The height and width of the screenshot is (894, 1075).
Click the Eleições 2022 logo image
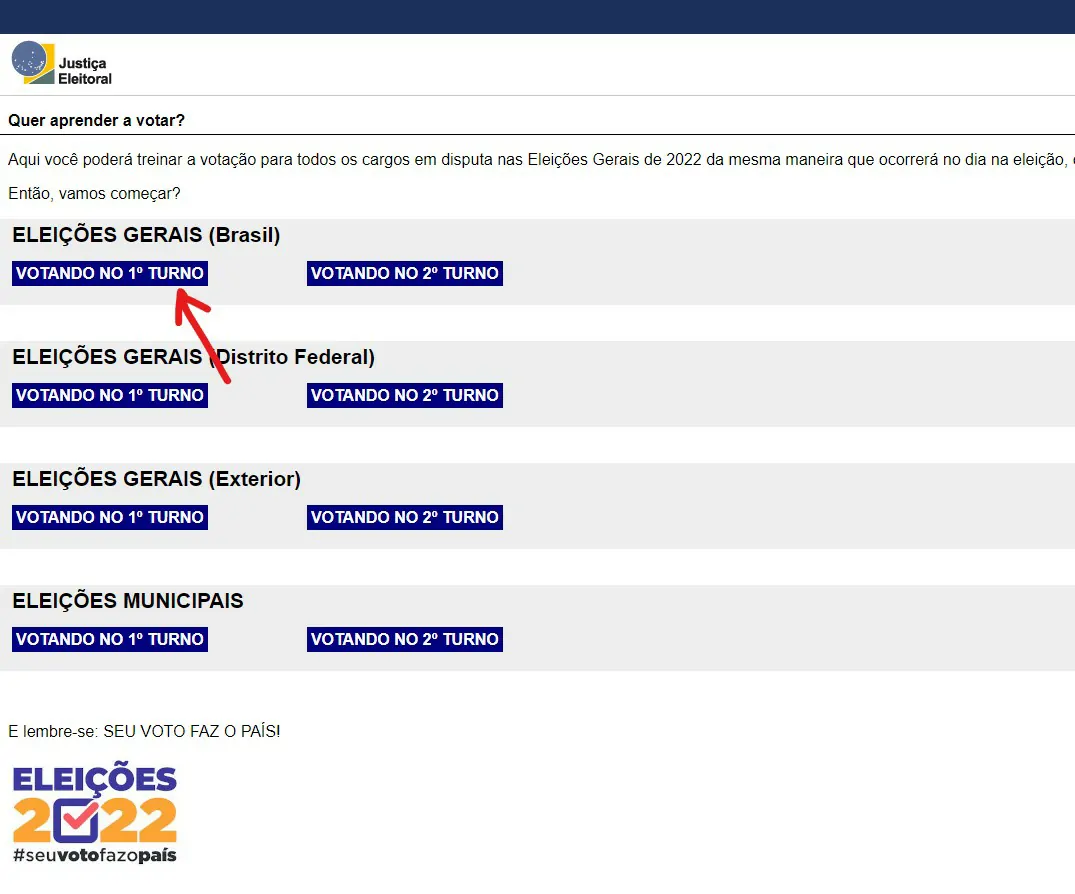pyautogui.click(x=95, y=812)
